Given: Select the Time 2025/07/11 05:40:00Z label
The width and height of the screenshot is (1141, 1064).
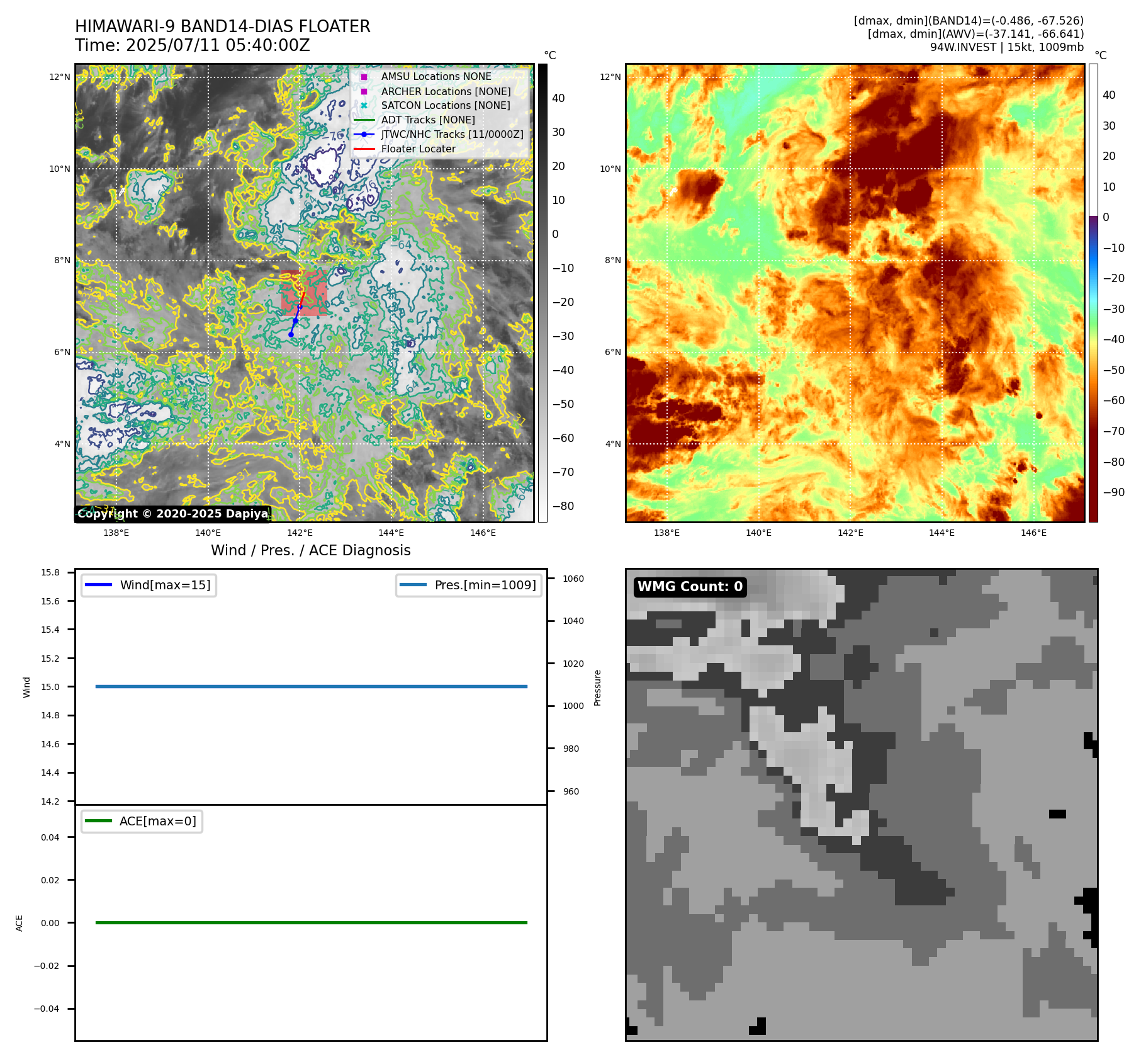Looking at the screenshot, I should point(193,45).
